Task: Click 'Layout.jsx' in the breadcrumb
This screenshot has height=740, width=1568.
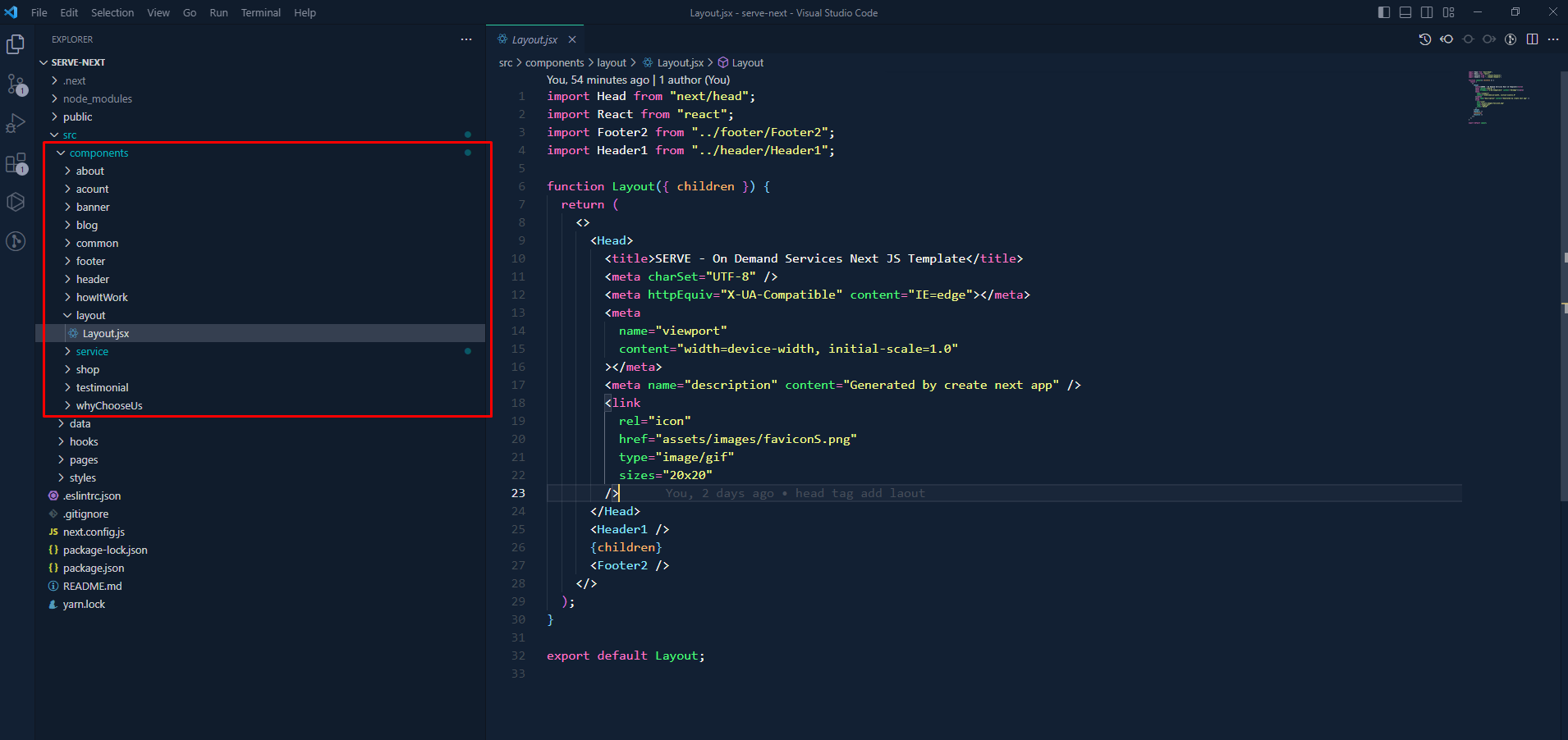Action: tap(673, 62)
